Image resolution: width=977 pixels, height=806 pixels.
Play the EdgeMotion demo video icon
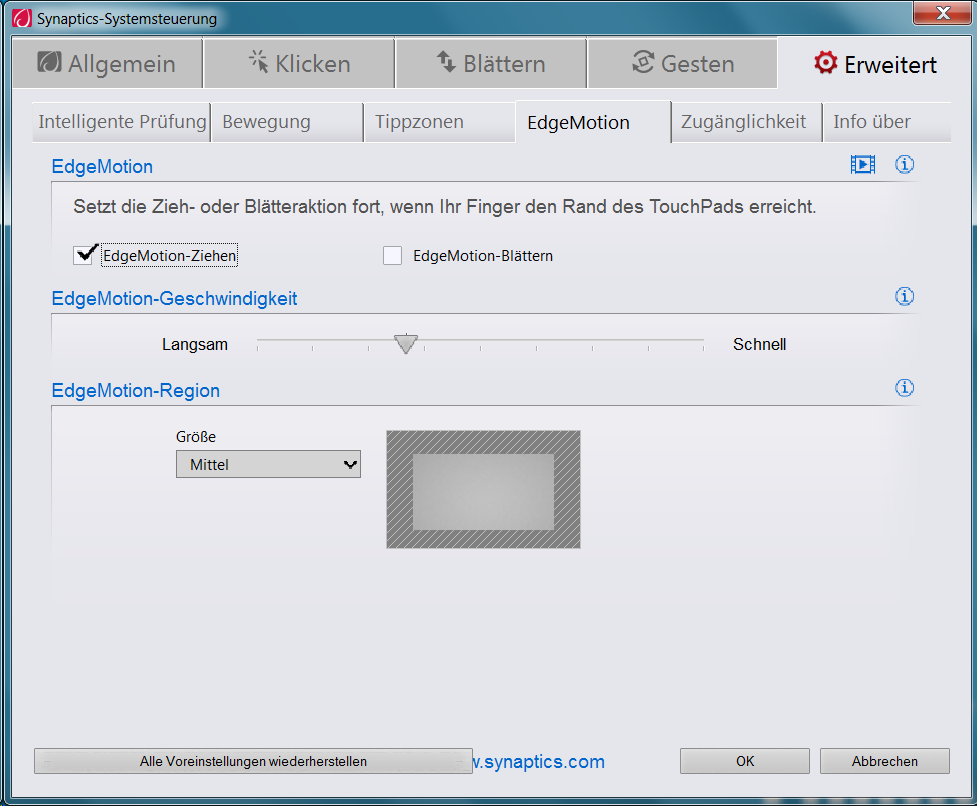[862, 164]
